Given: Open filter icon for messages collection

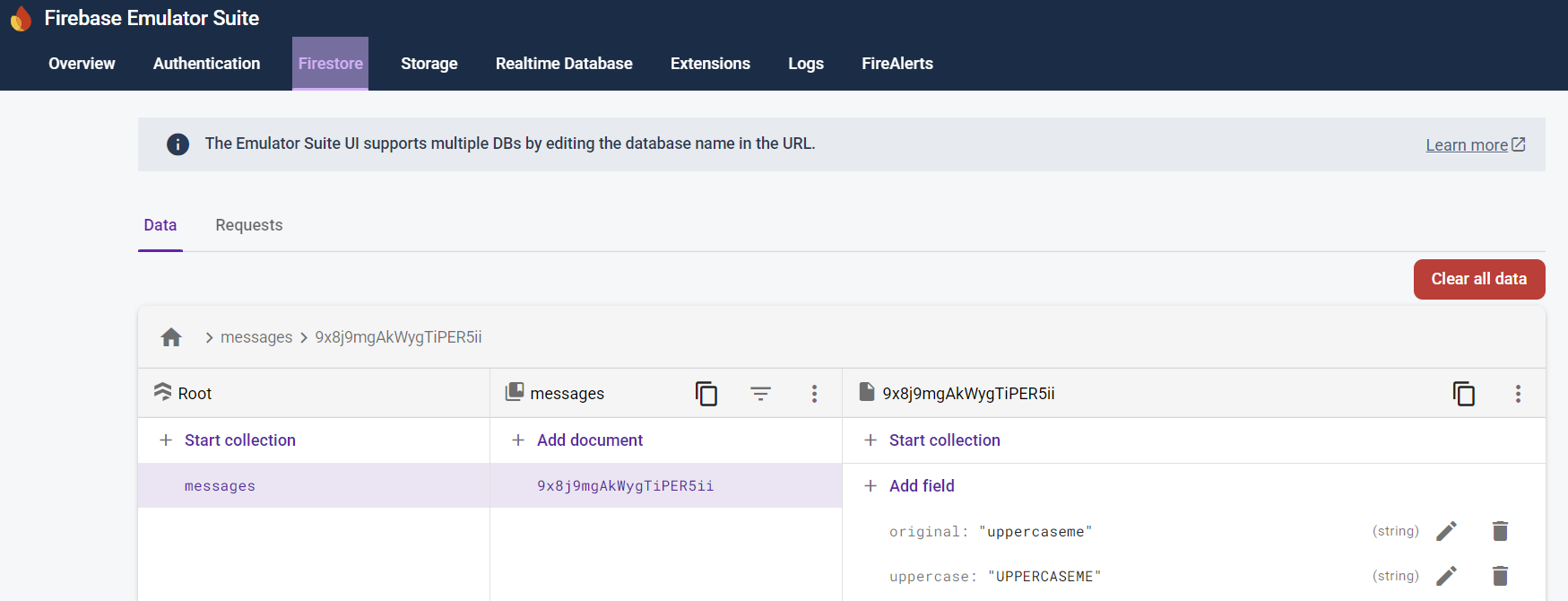Looking at the screenshot, I should 760,394.
